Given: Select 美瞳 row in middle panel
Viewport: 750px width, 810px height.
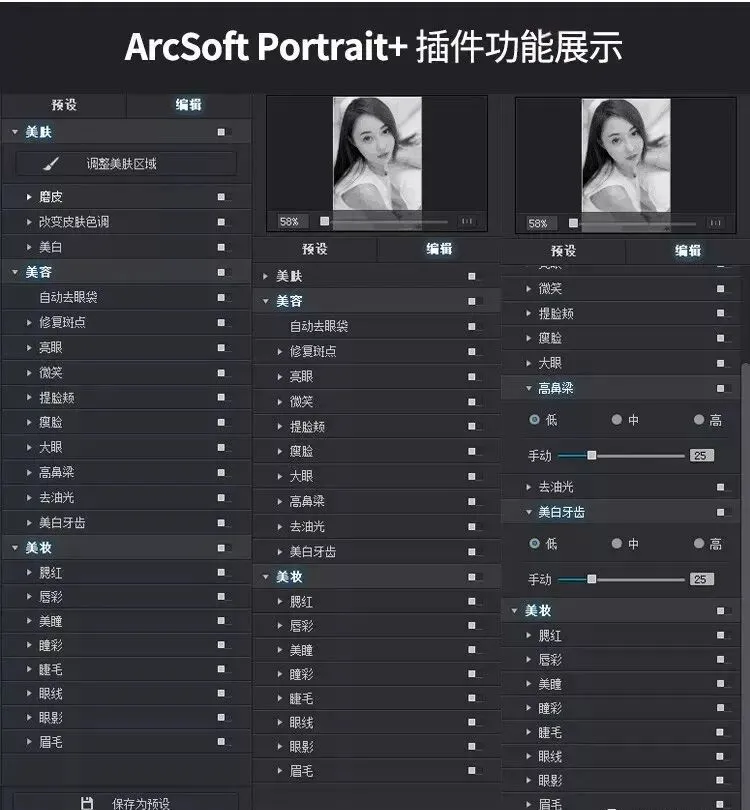Looking at the screenshot, I should (377, 650).
